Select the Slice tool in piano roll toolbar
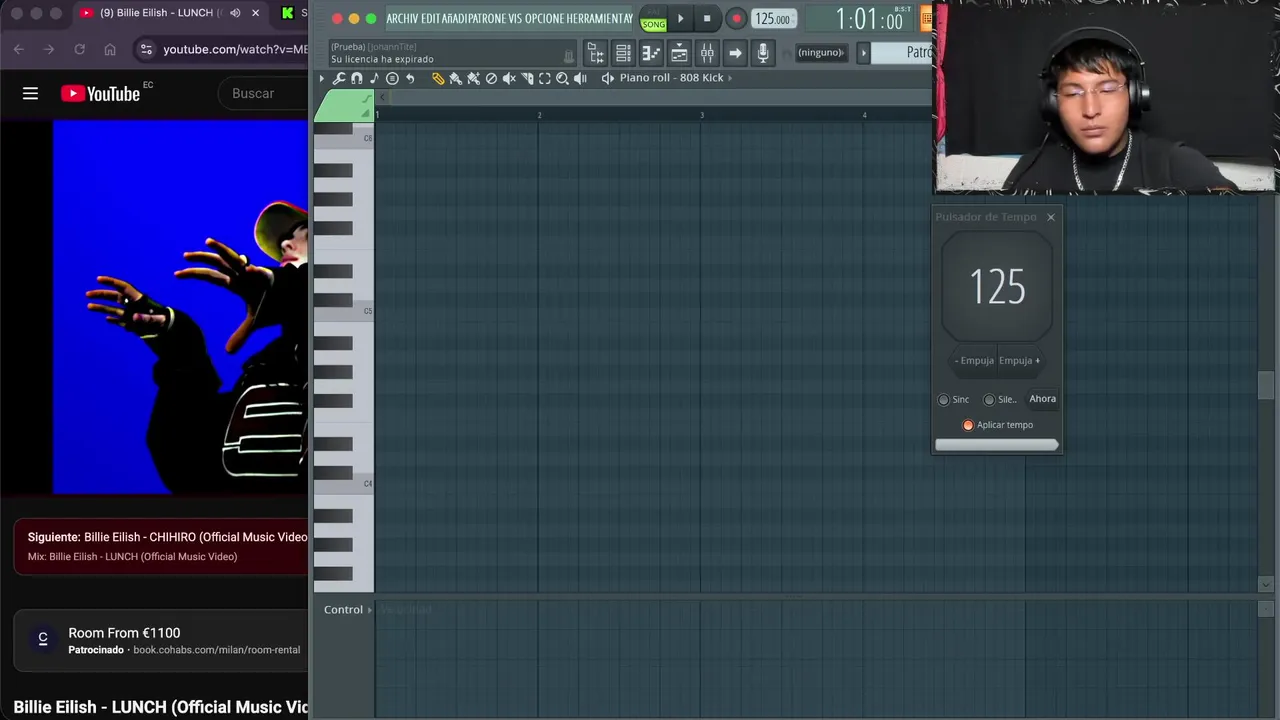The image size is (1280, 720). click(527, 78)
